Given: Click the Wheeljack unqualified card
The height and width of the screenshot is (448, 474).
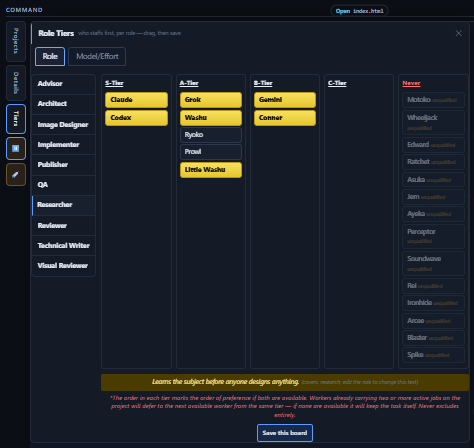Looking at the screenshot, I should click(433, 122).
